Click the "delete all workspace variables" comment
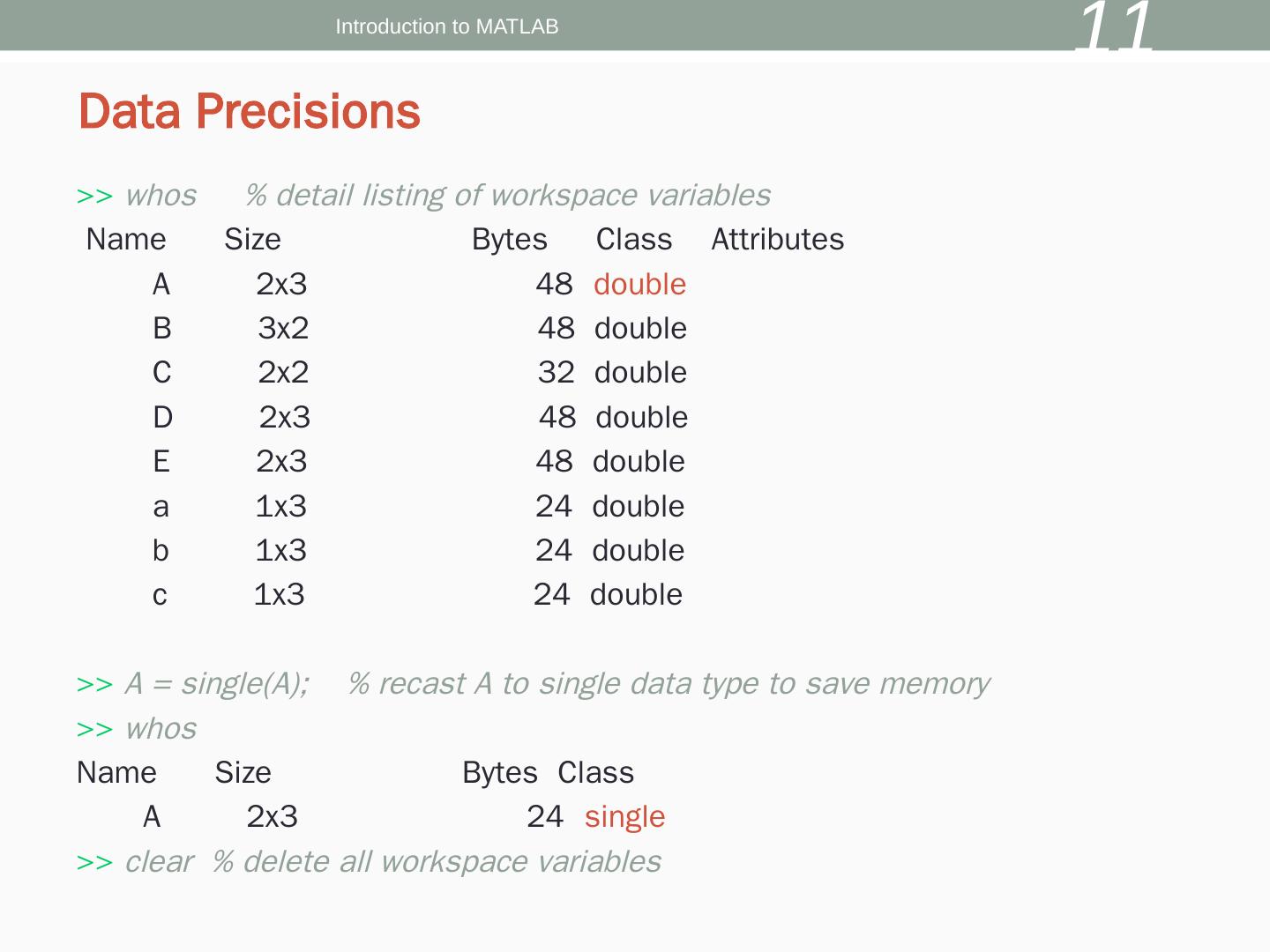 pyautogui.click(x=437, y=862)
